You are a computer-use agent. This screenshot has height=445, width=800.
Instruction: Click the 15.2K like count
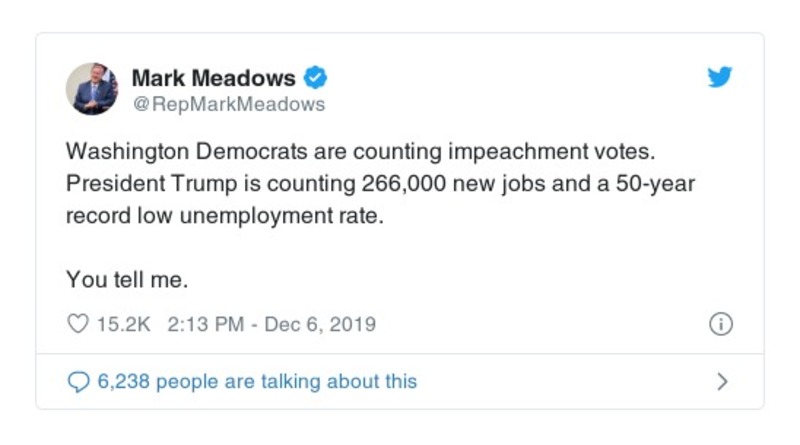point(121,324)
